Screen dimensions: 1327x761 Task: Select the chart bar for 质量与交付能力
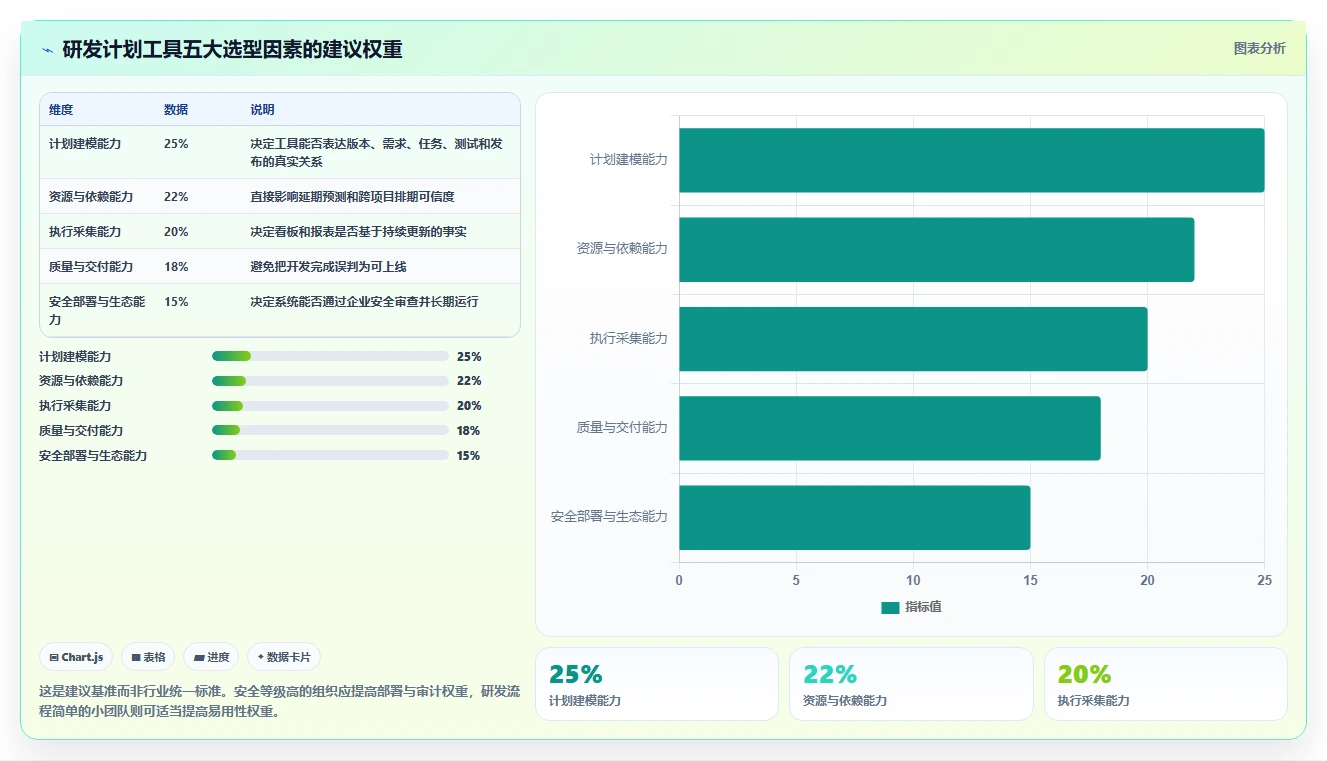click(x=889, y=428)
